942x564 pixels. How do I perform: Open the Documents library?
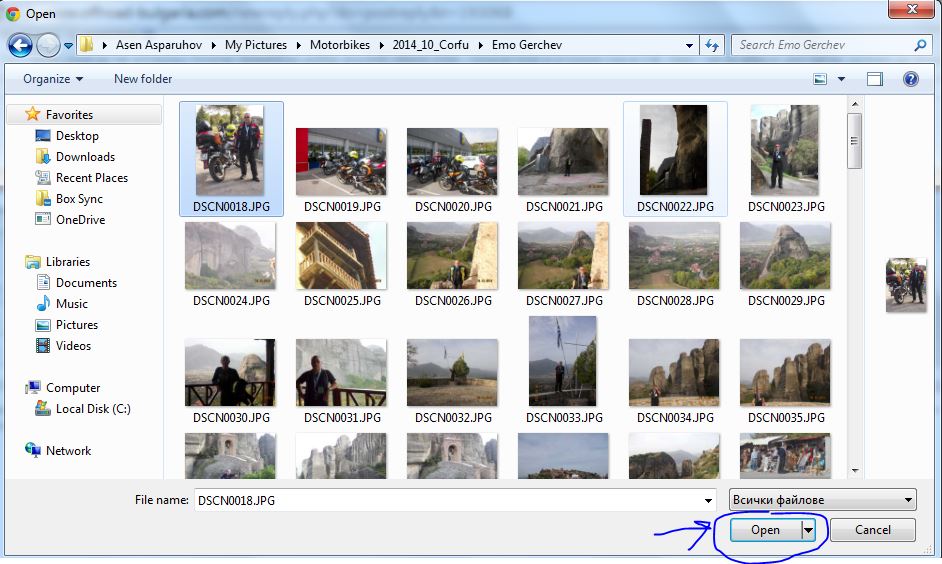click(87, 283)
